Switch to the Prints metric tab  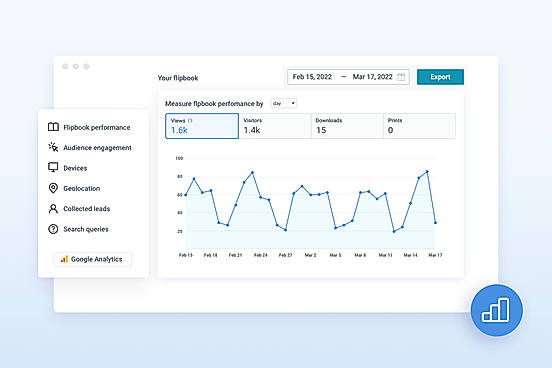tap(419, 126)
